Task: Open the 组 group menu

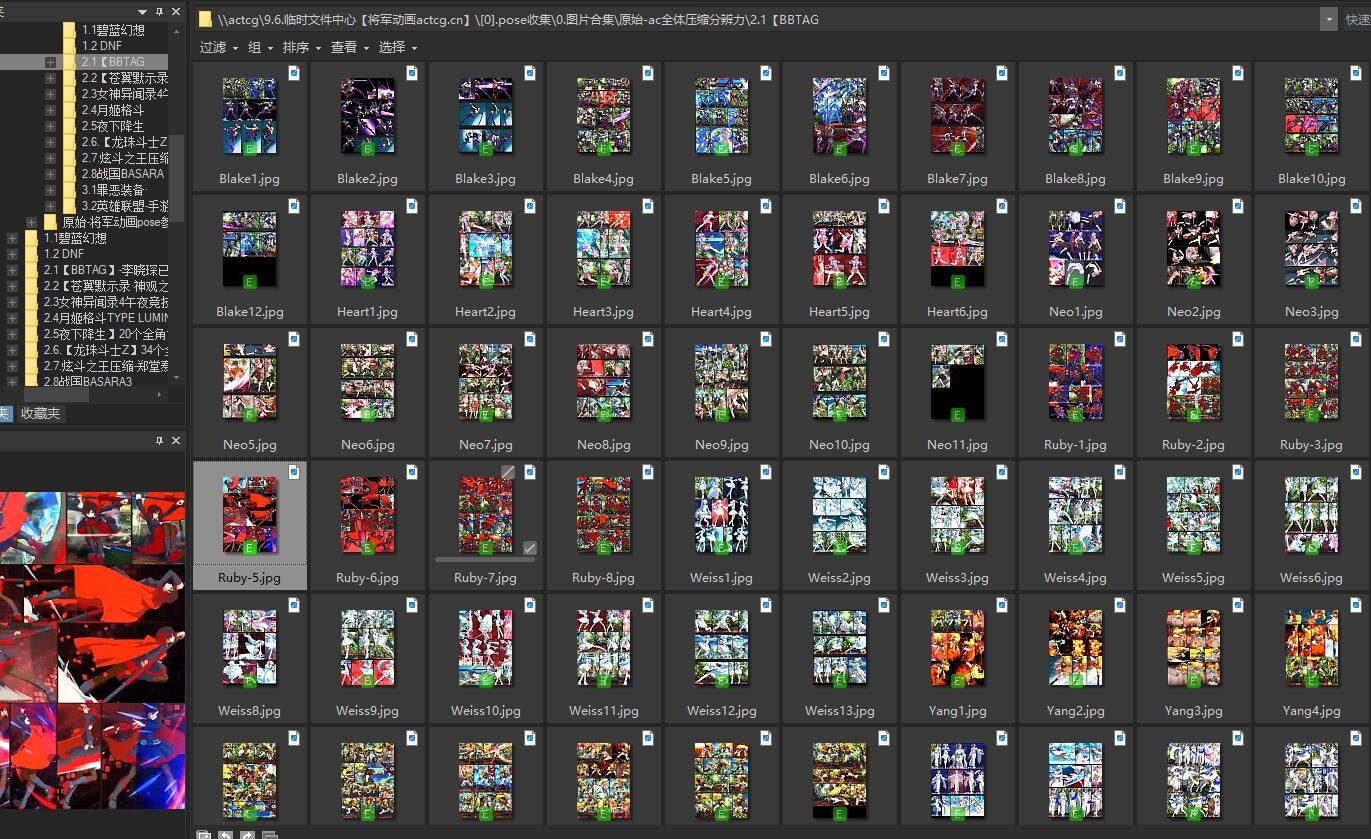Action: click(260, 47)
